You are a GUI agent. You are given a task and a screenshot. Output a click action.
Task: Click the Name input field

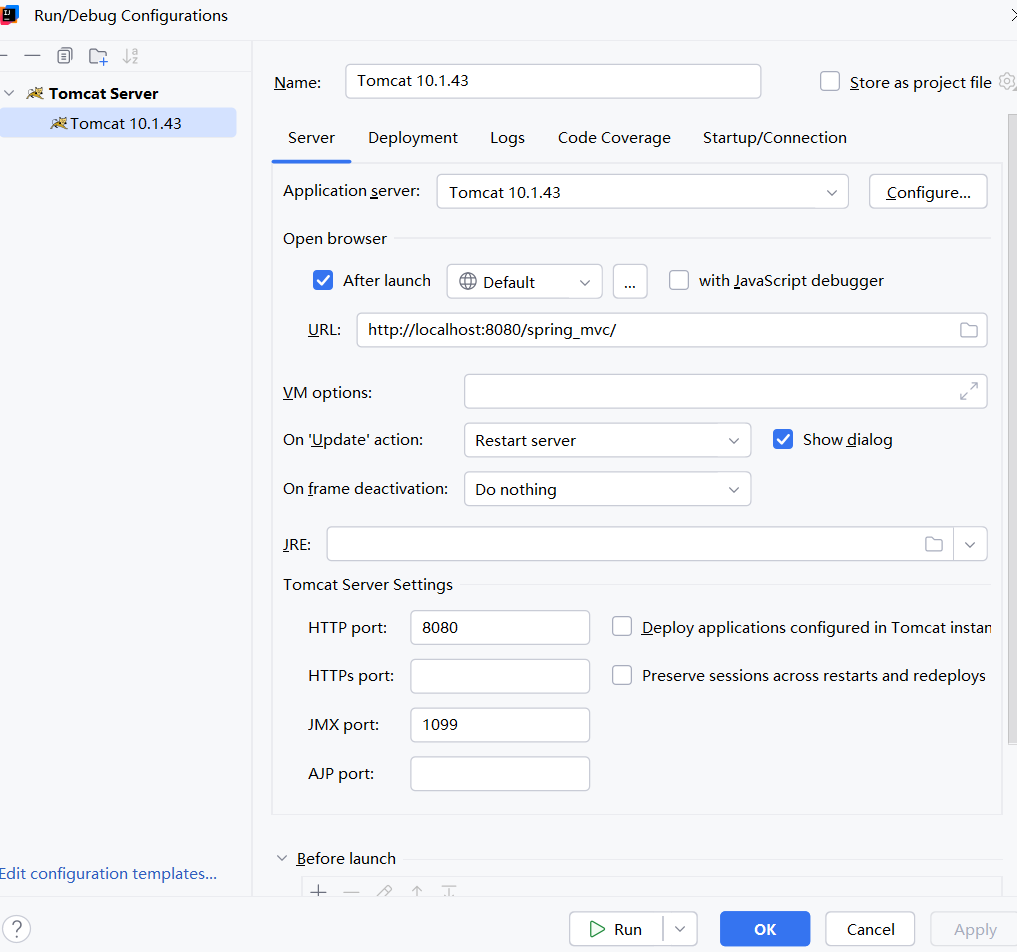(x=553, y=81)
